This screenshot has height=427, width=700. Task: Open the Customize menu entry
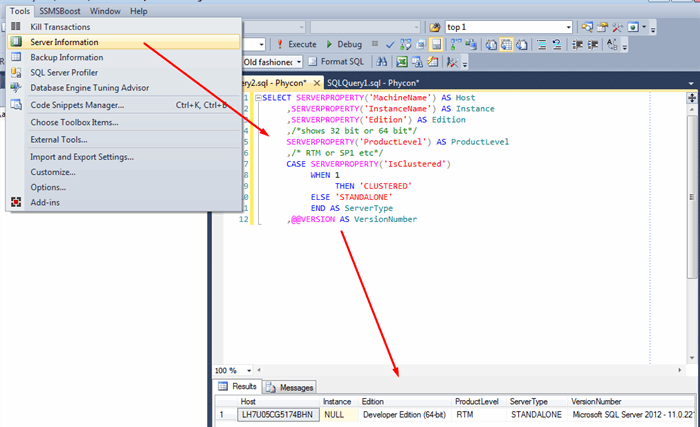click(124, 172)
